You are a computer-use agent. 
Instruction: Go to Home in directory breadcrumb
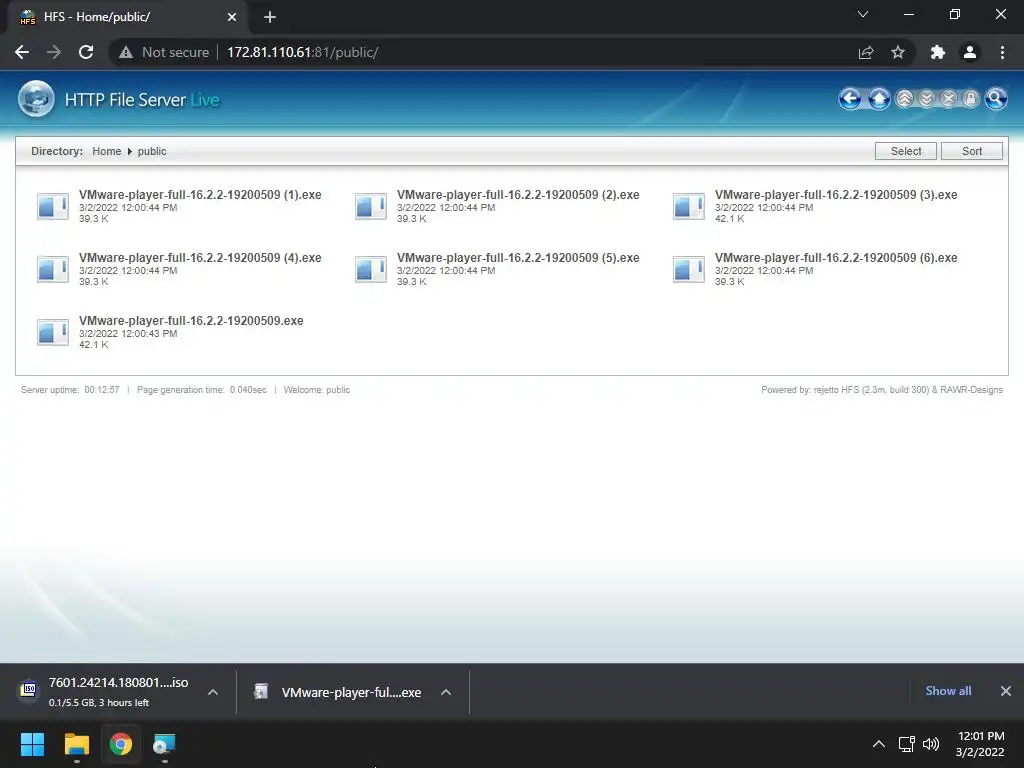[x=106, y=151]
